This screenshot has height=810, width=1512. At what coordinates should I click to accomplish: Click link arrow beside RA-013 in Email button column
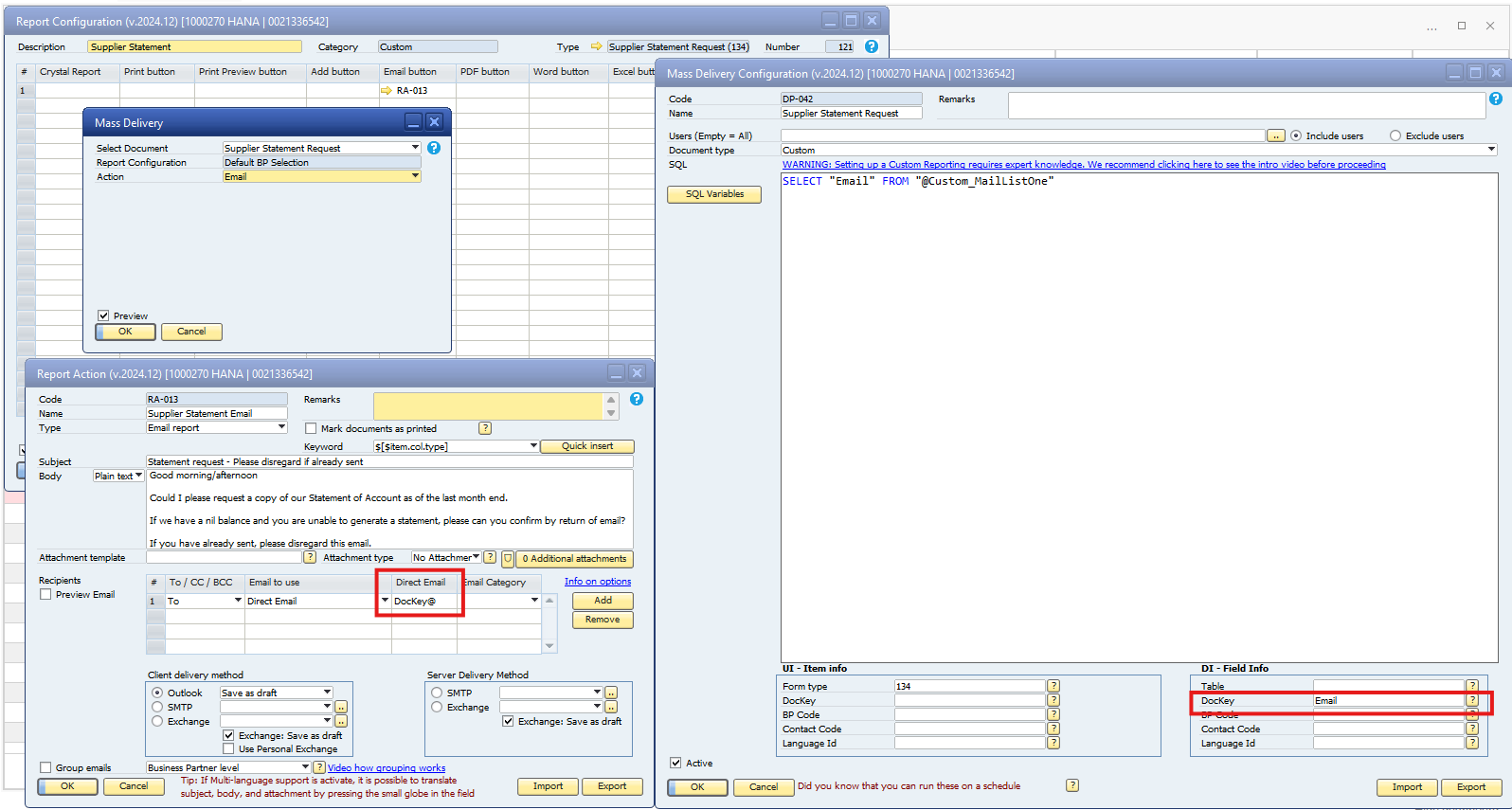coord(387,91)
